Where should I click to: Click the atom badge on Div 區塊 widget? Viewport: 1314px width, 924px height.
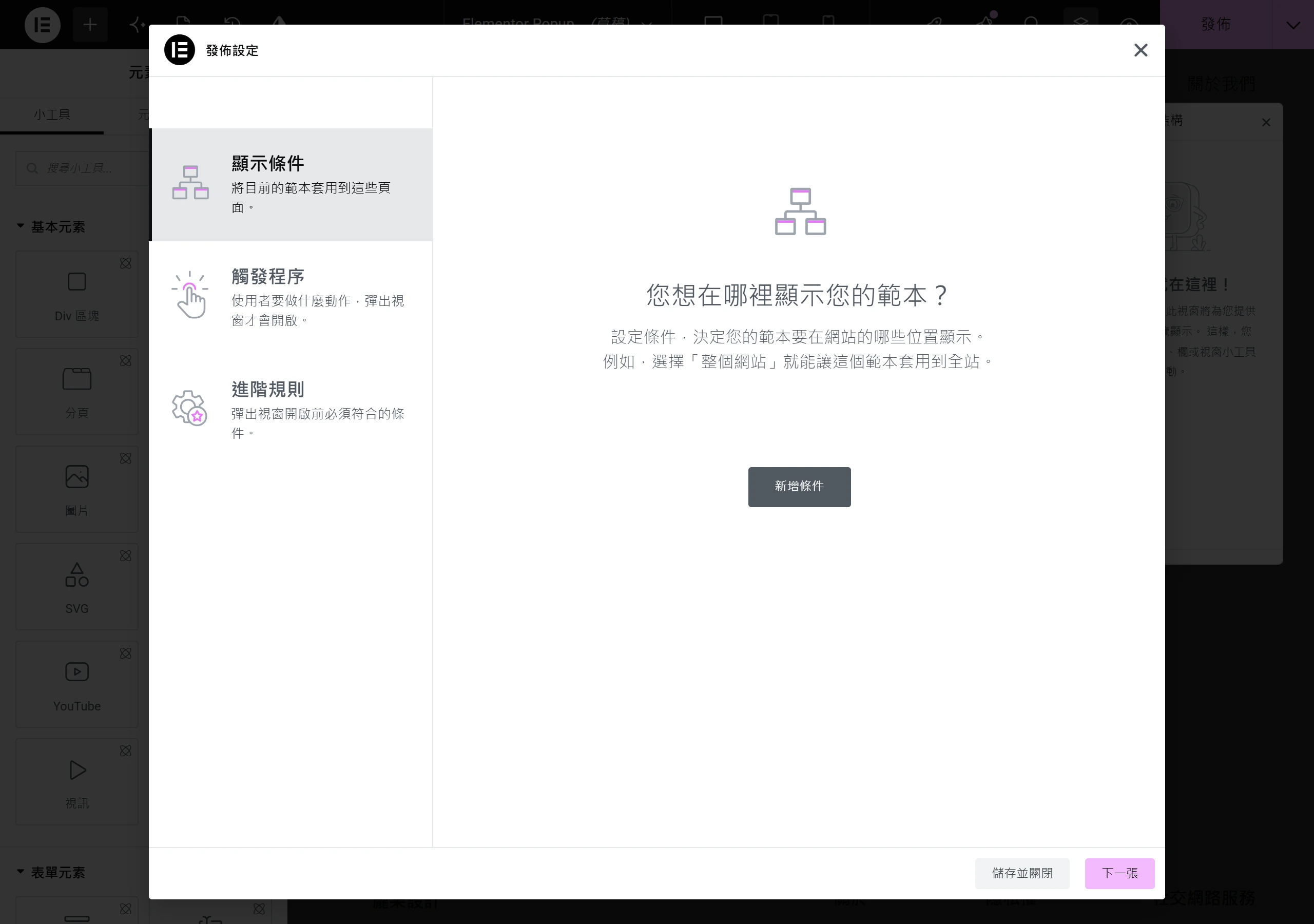[x=125, y=263]
